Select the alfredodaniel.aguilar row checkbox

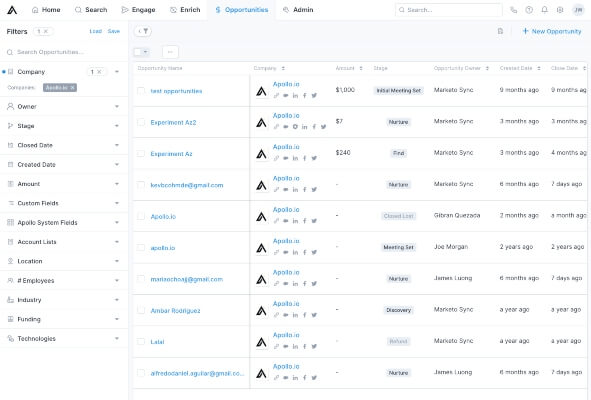point(141,373)
